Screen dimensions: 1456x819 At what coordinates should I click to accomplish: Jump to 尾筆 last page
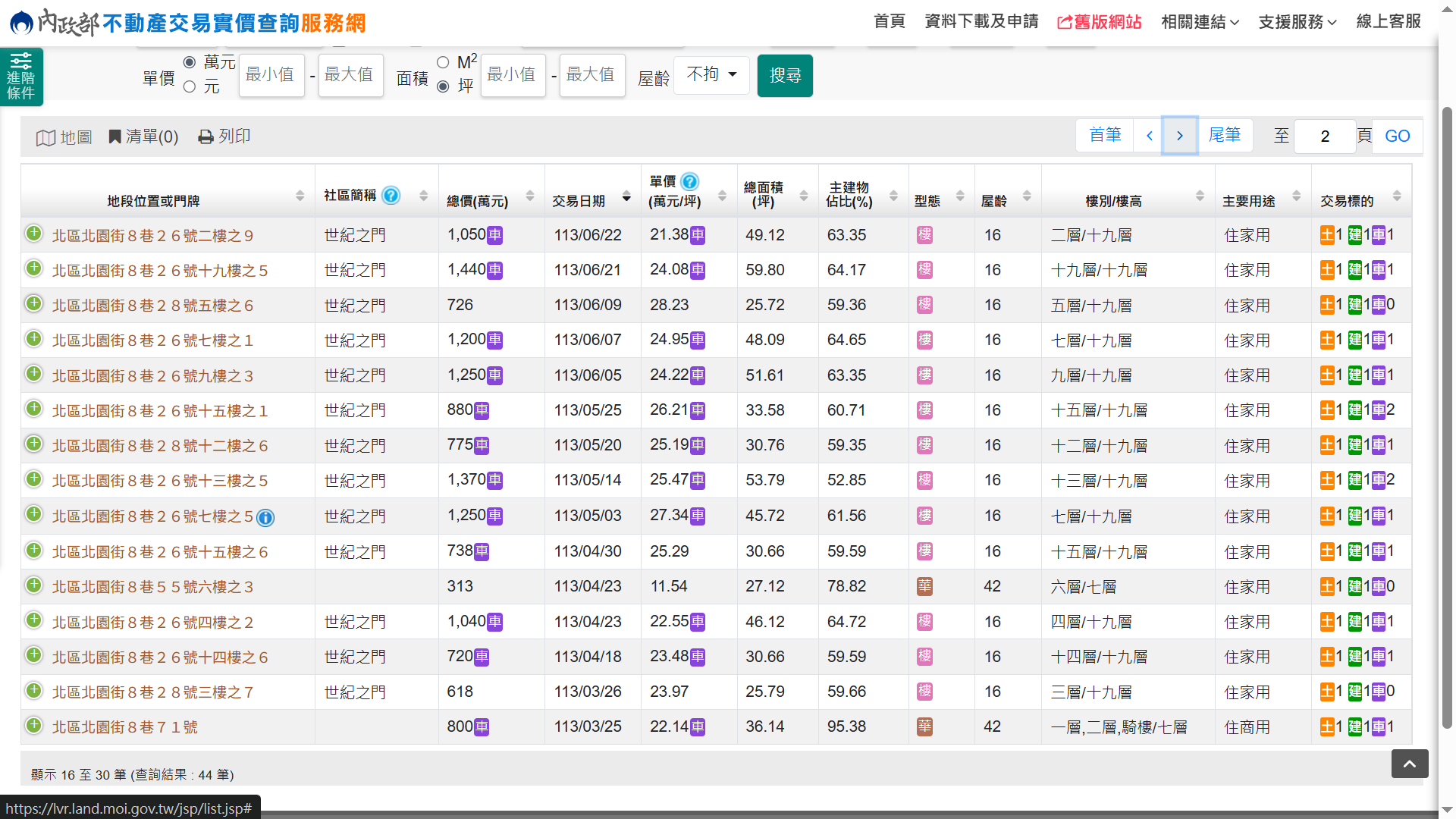click(x=1224, y=136)
